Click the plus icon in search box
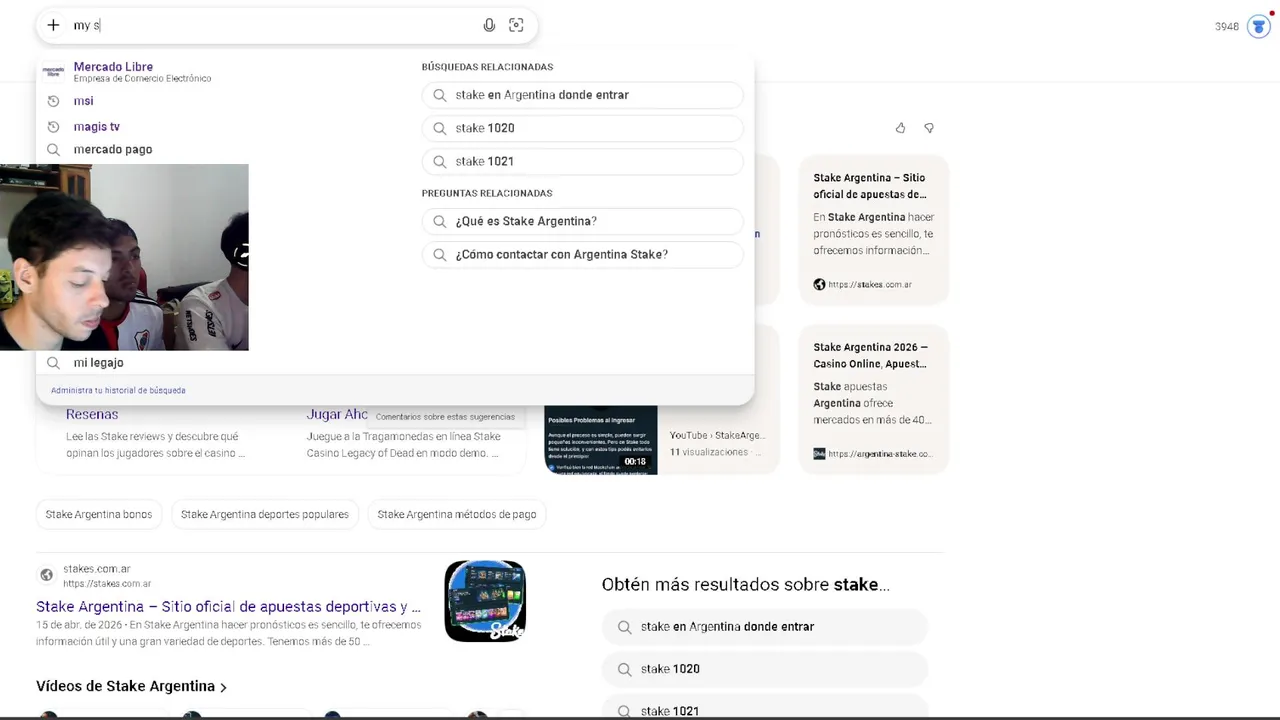The height and width of the screenshot is (720, 1280). coord(53,25)
